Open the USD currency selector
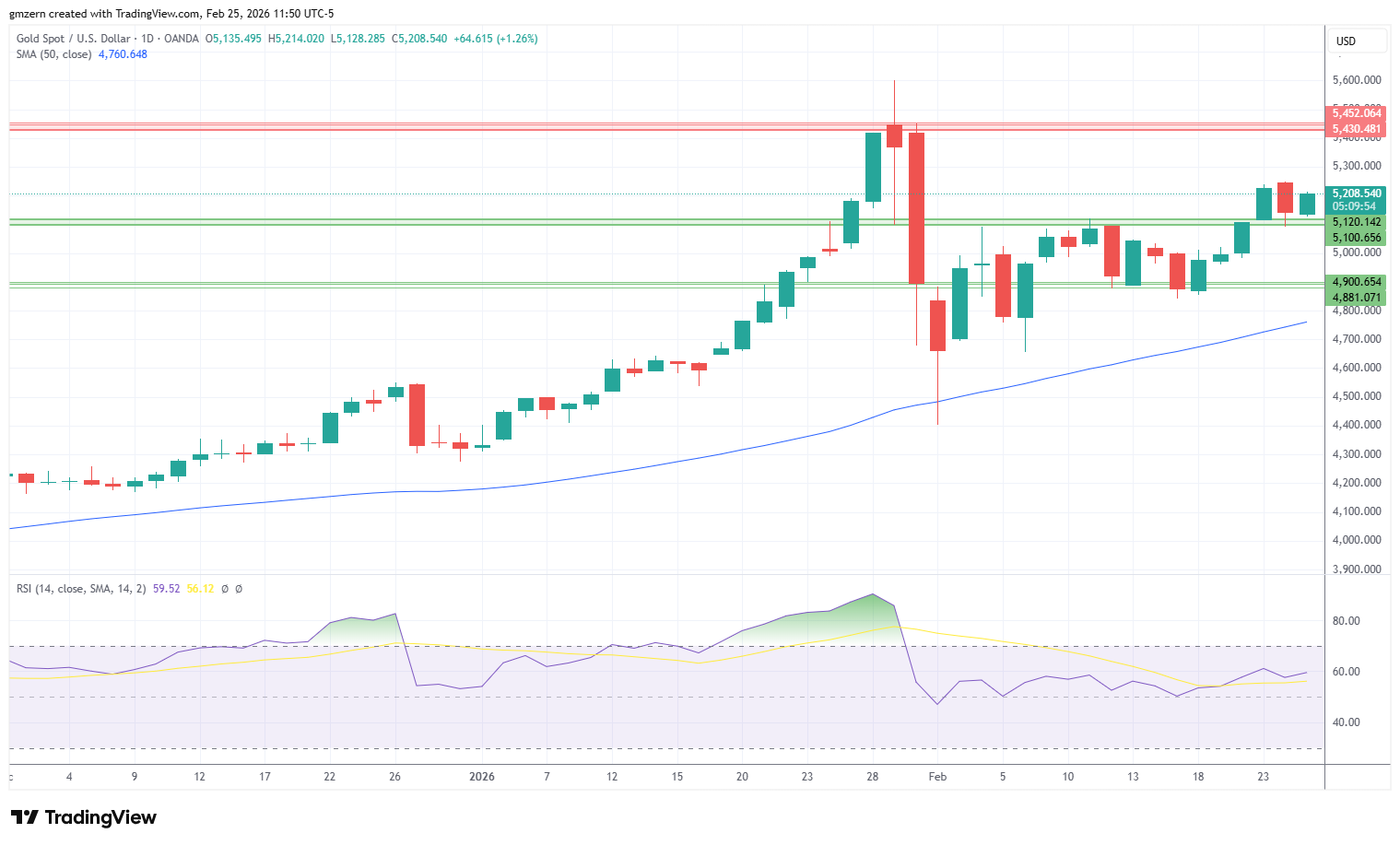This screenshot has width=1400, height=845. click(x=1357, y=41)
